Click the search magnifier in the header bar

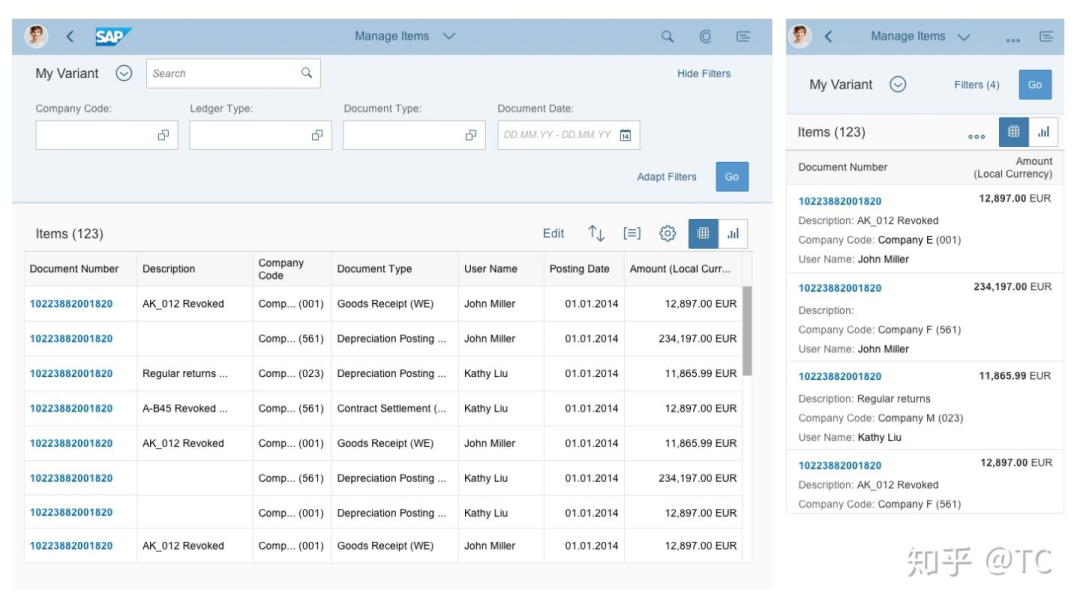pos(667,37)
